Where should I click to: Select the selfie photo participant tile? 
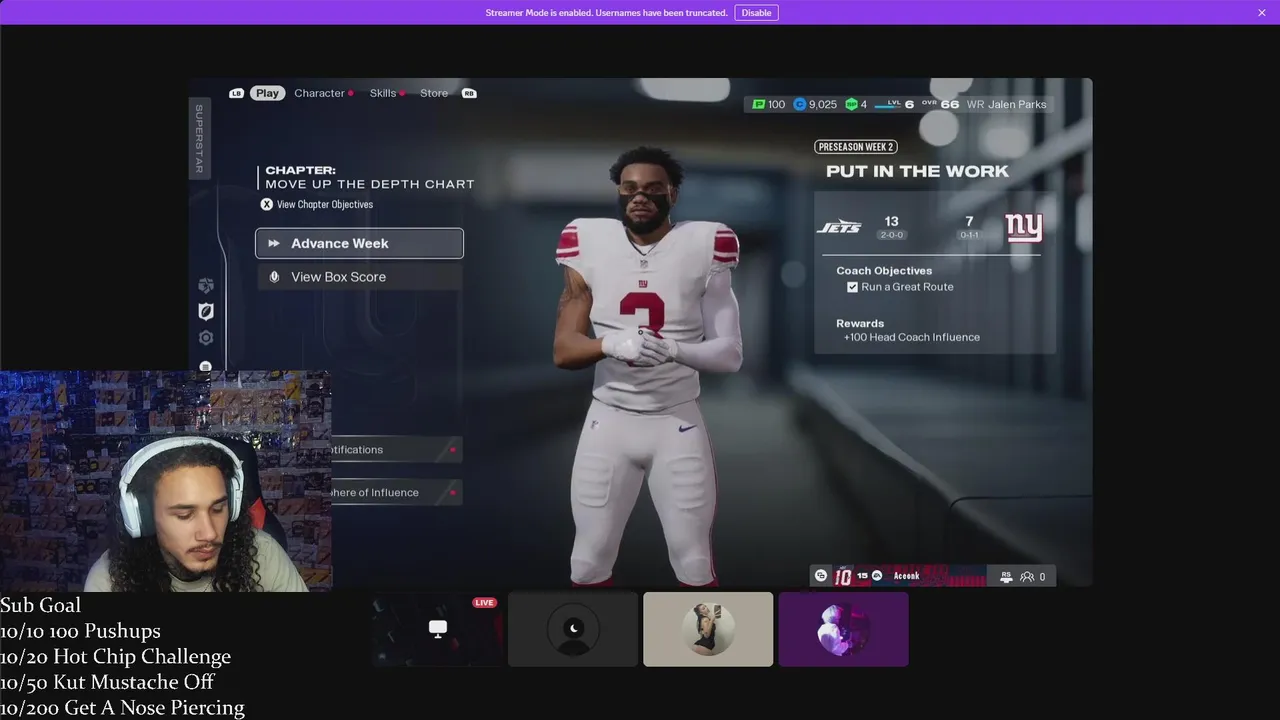708,629
